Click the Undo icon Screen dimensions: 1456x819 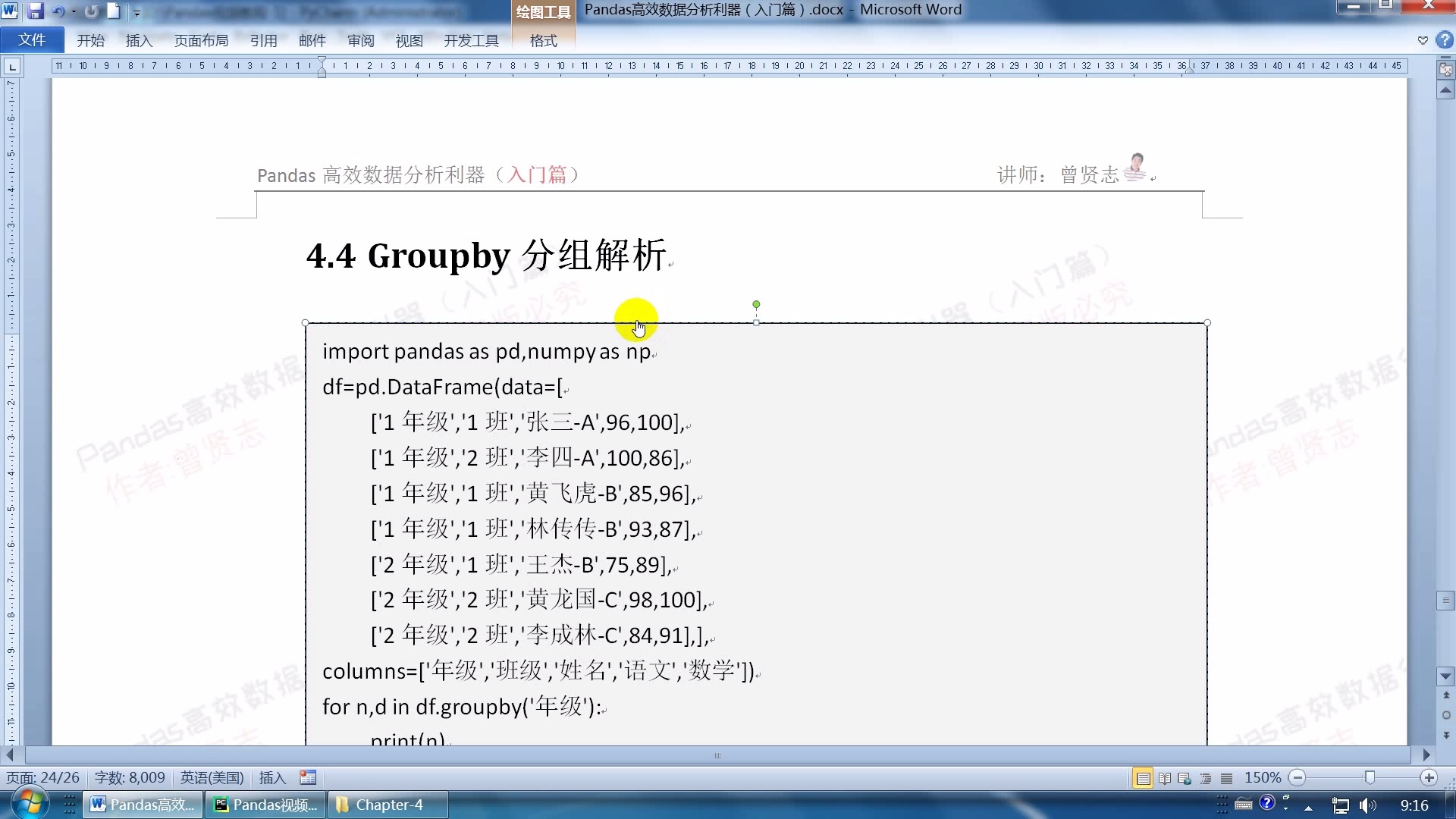[x=58, y=11]
